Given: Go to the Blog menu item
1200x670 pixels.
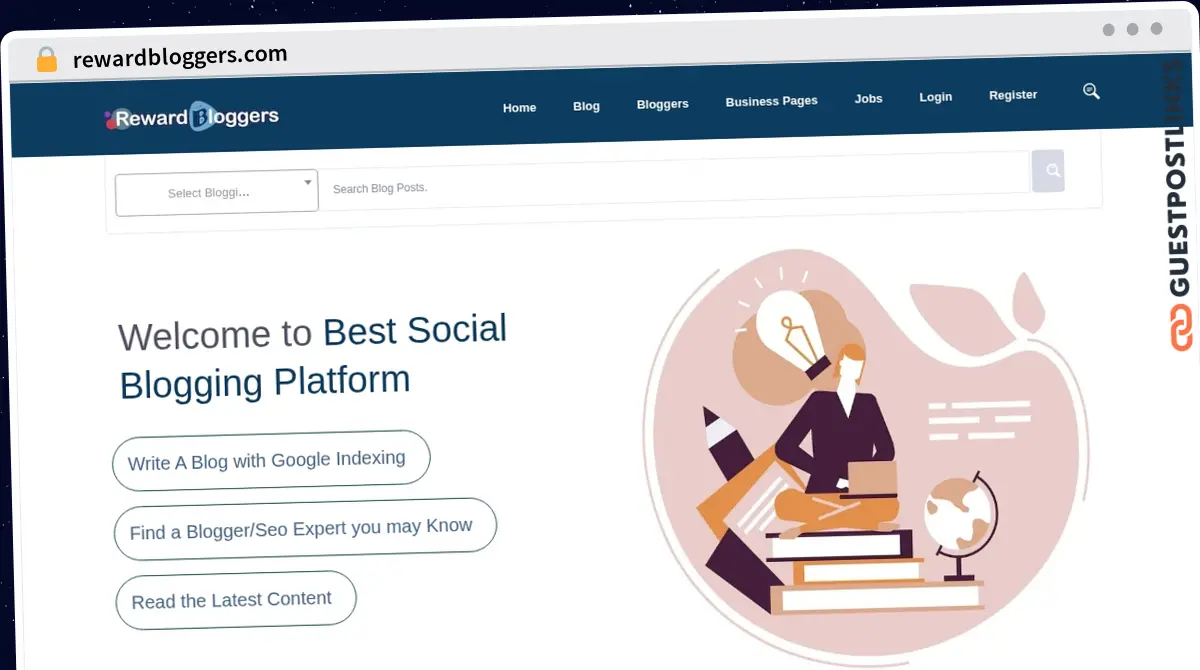Looking at the screenshot, I should pos(586,106).
